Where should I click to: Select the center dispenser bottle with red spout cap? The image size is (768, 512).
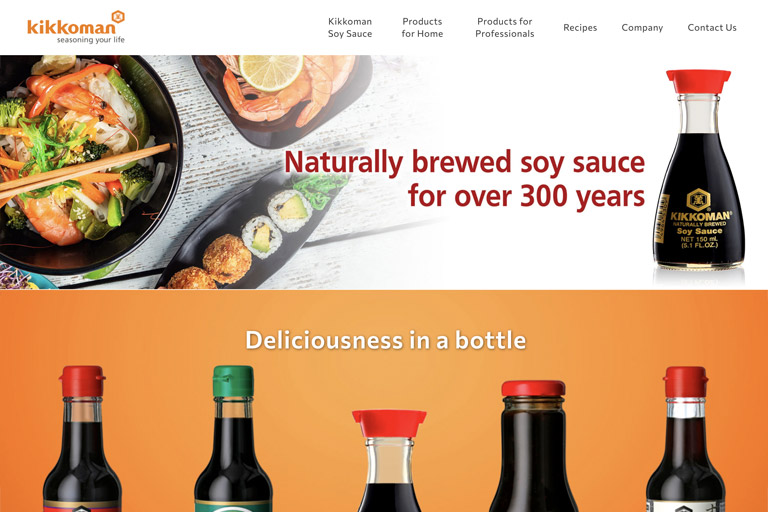point(389,461)
